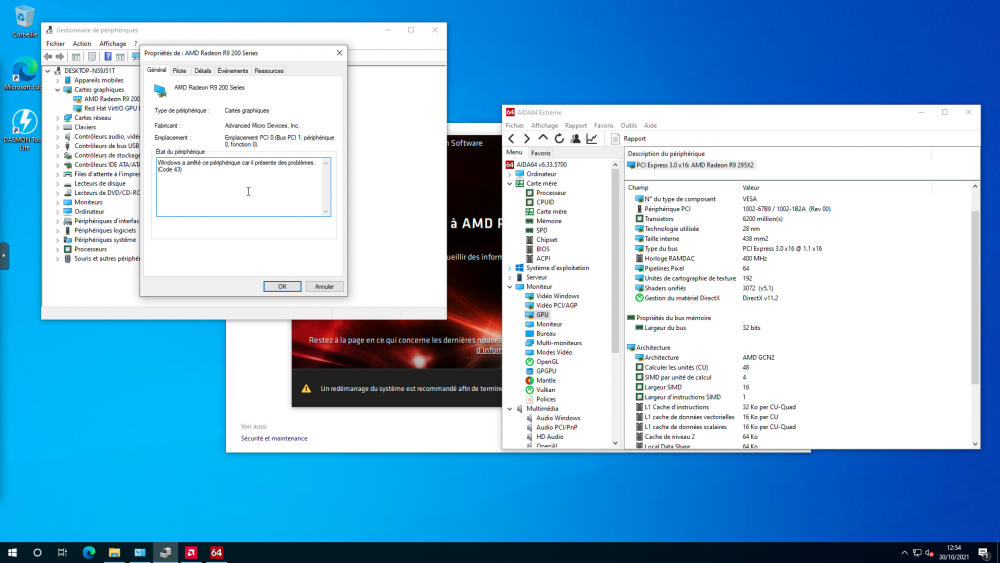Select GPGPU item in AIDA64 tree
1000x563 pixels.
pyautogui.click(x=546, y=371)
